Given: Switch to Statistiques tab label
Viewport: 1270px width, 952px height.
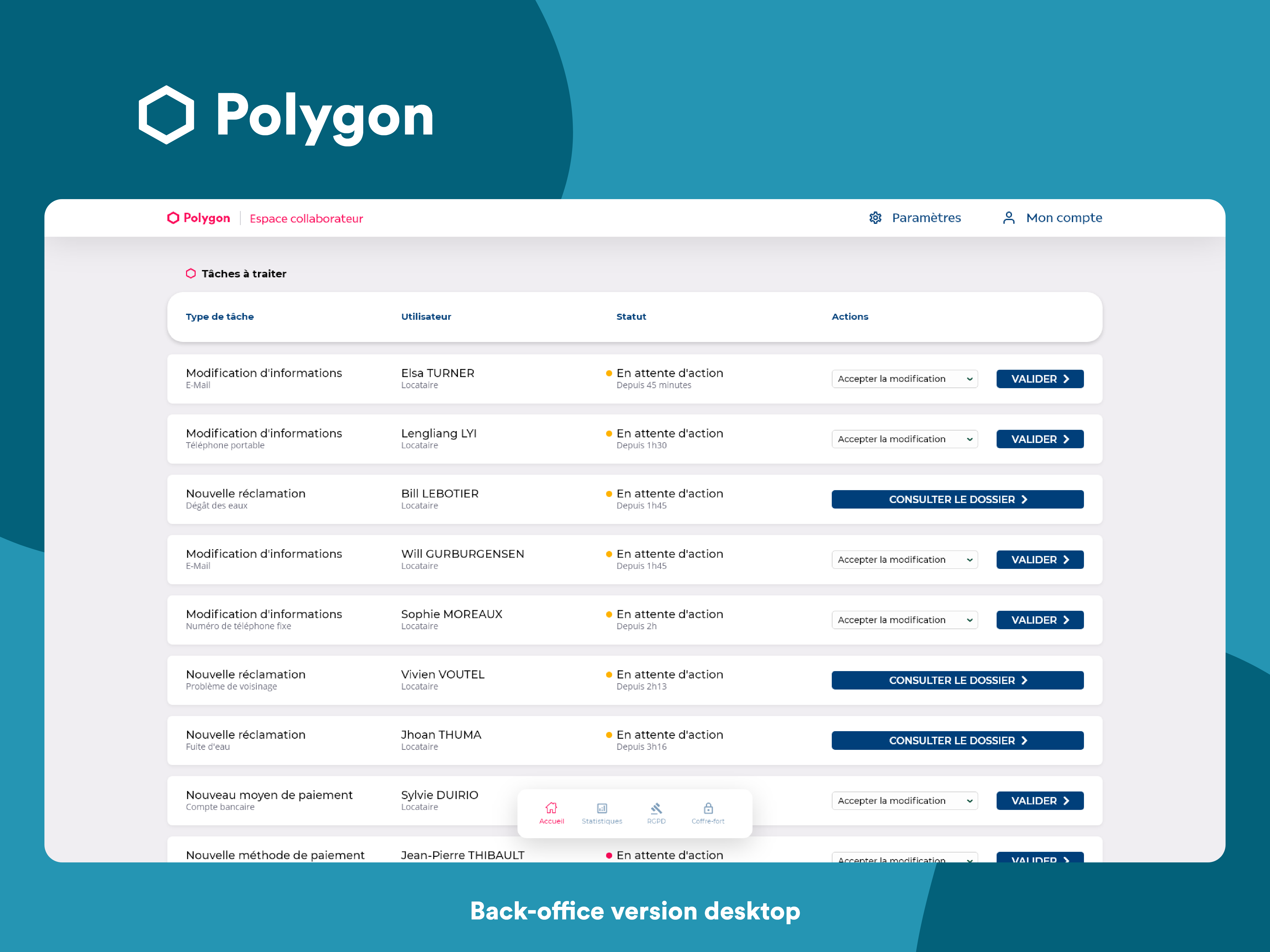Looking at the screenshot, I should [x=602, y=821].
